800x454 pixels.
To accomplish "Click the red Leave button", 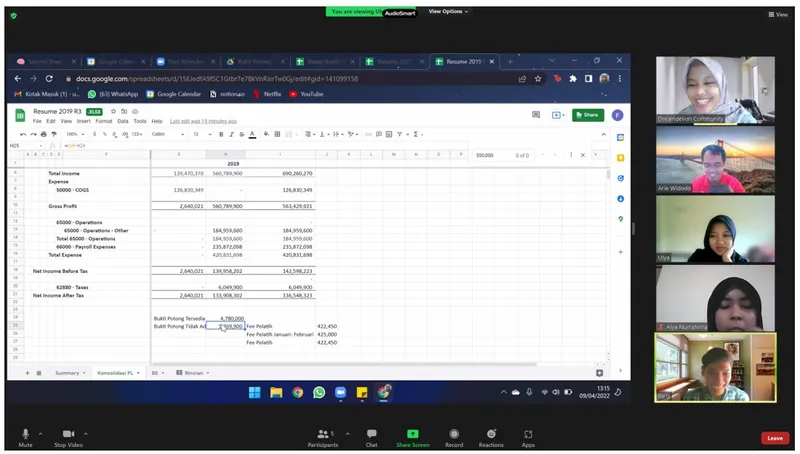I will pyautogui.click(x=773, y=438).
